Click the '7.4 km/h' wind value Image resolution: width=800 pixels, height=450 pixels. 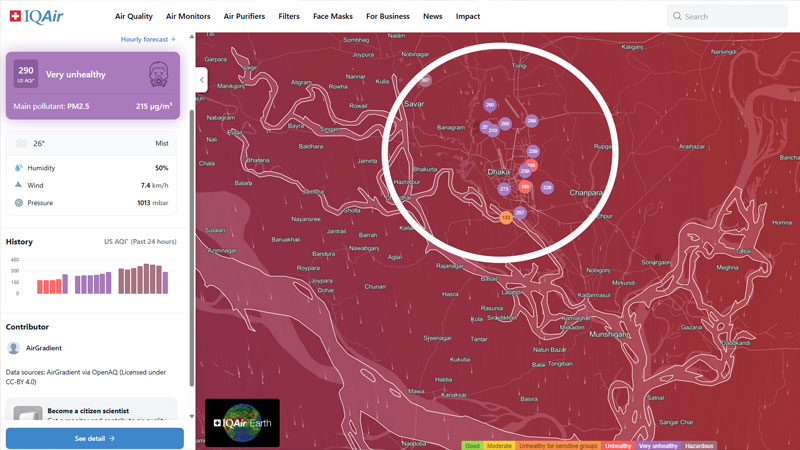coord(155,185)
